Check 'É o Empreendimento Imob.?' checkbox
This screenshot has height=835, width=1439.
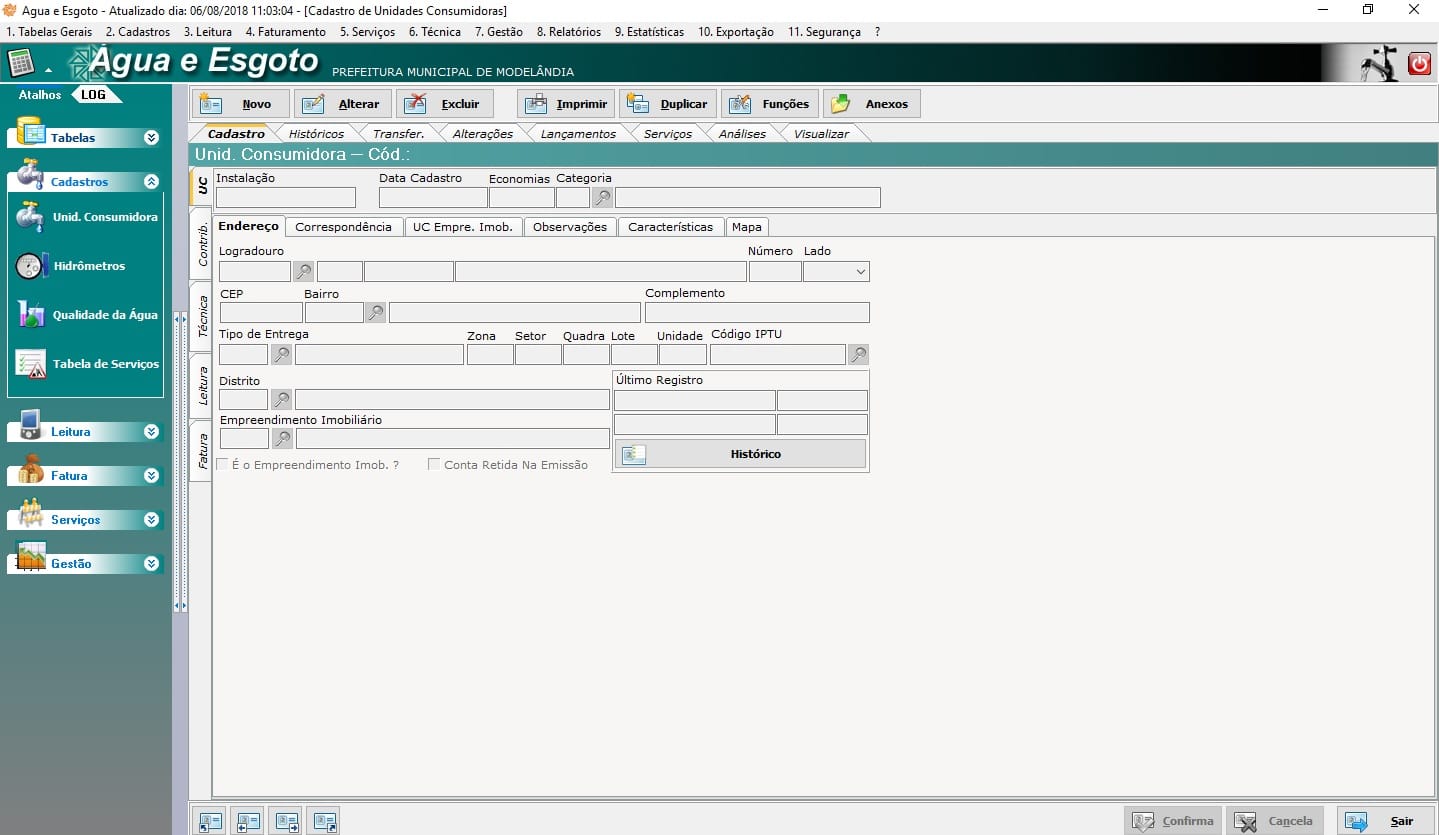pos(222,465)
